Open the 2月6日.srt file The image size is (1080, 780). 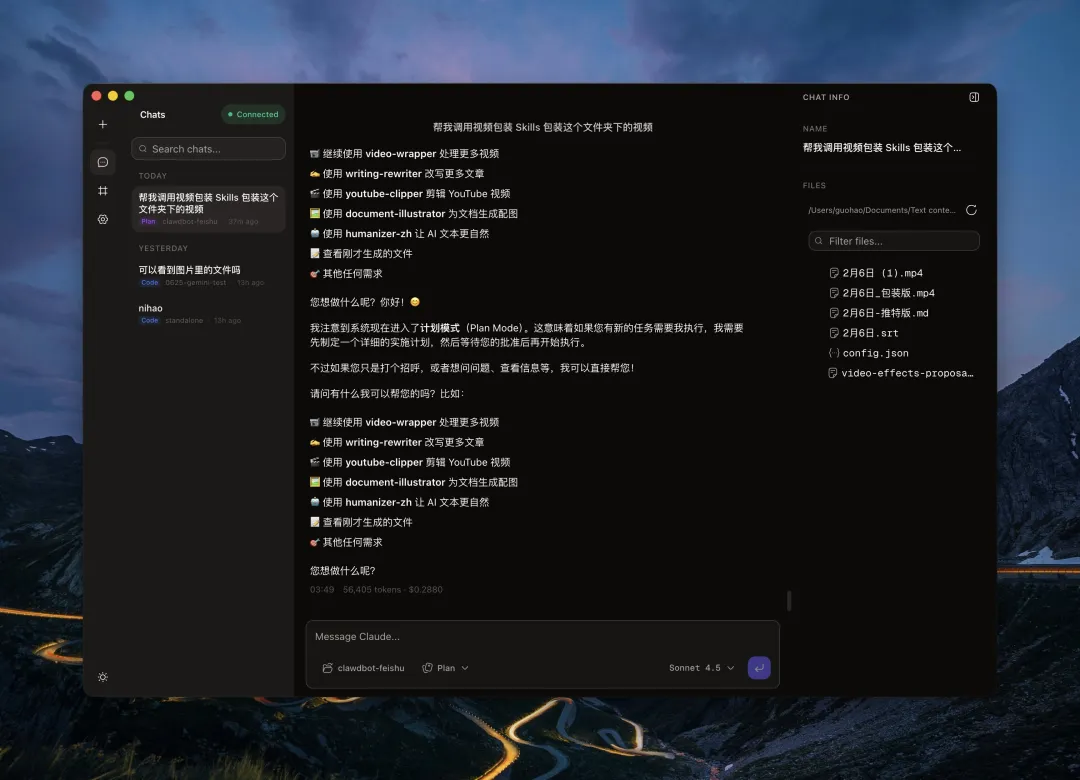tap(870, 333)
